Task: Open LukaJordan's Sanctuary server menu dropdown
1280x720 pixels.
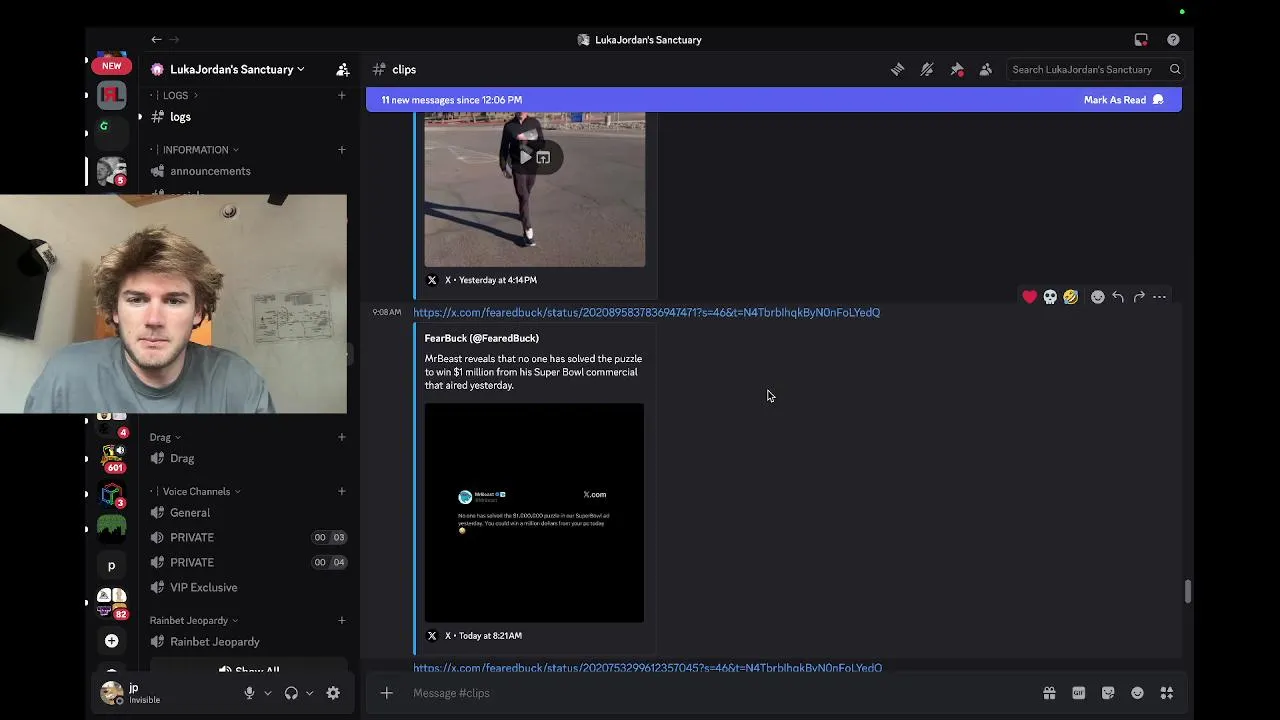Action: point(237,69)
